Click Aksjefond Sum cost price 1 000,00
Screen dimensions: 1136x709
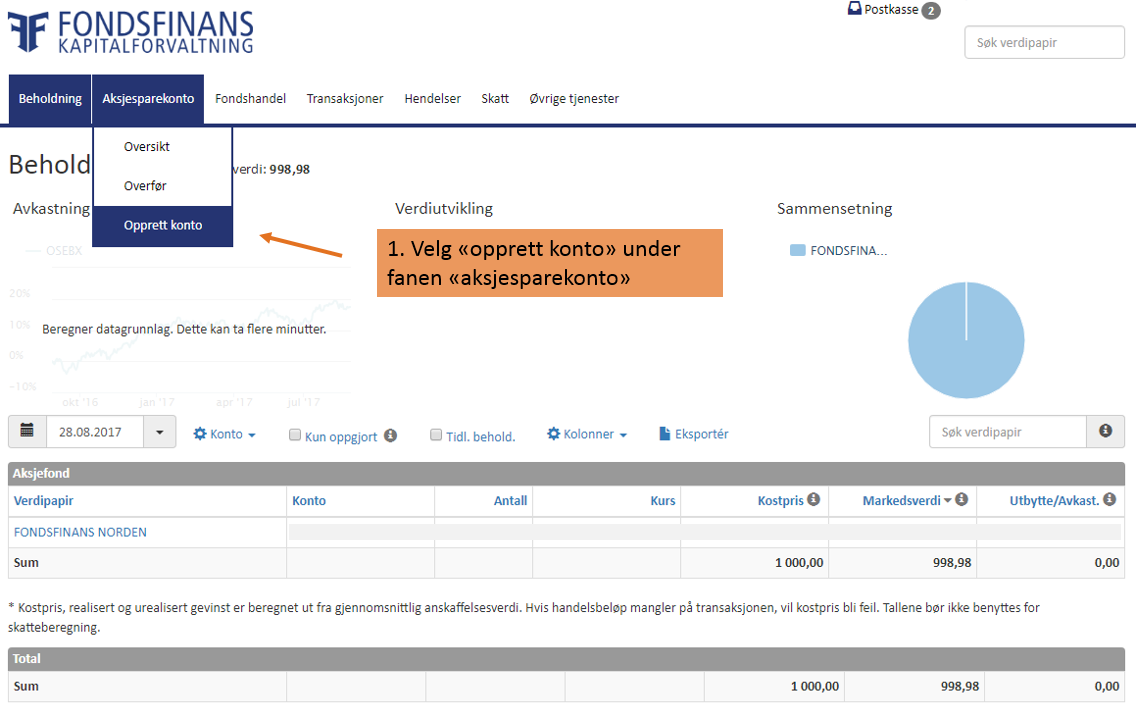click(x=799, y=563)
